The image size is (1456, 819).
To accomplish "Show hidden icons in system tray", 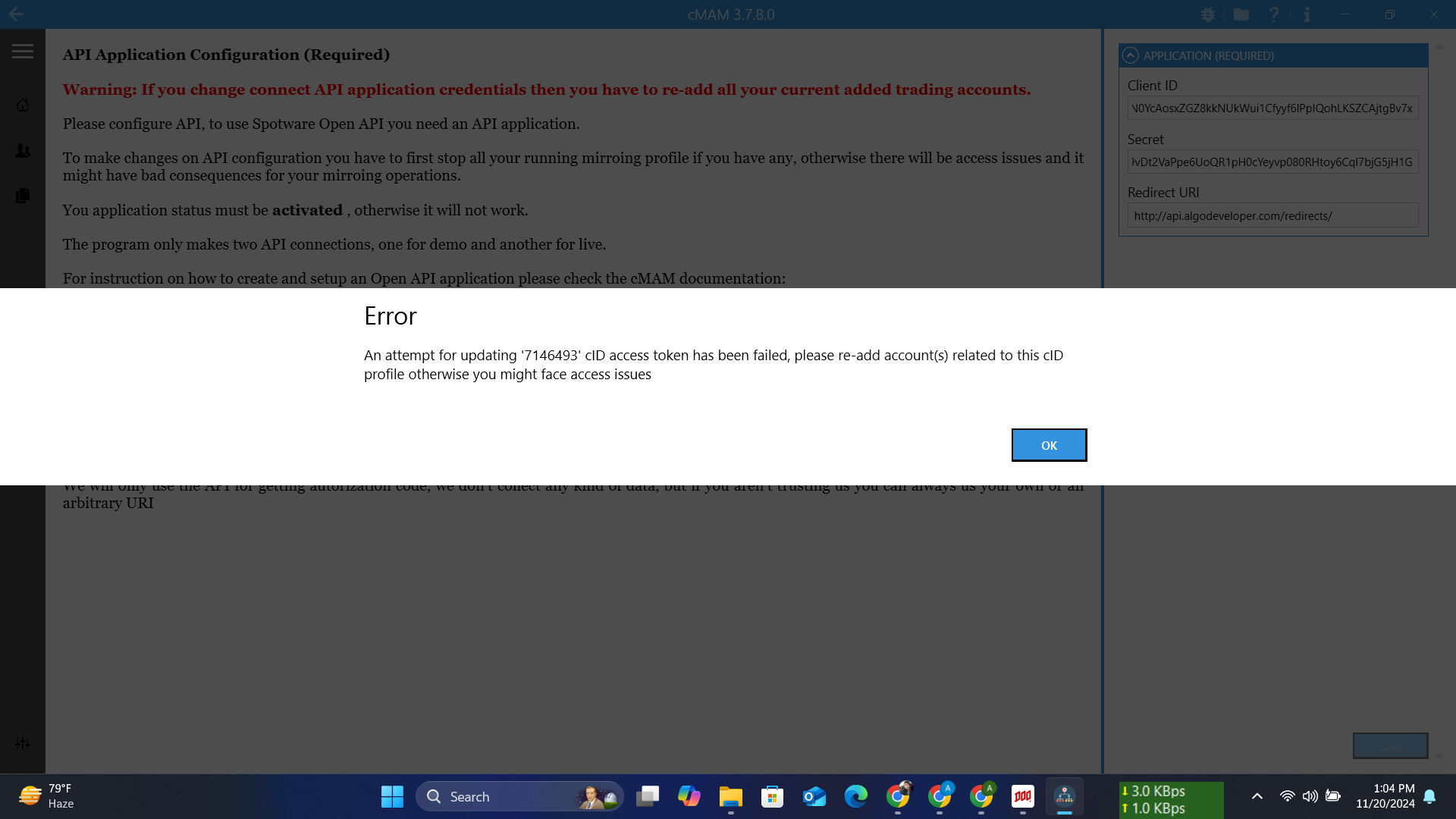I will pos(1257,796).
